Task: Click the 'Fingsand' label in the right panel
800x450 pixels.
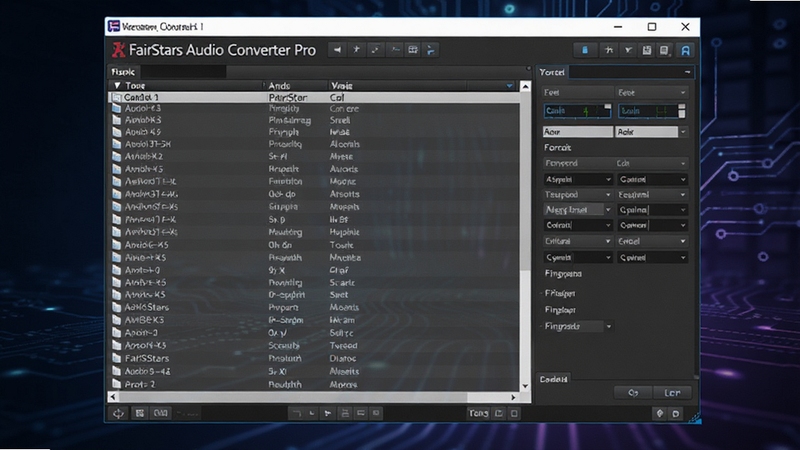Action: click(x=563, y=274)
